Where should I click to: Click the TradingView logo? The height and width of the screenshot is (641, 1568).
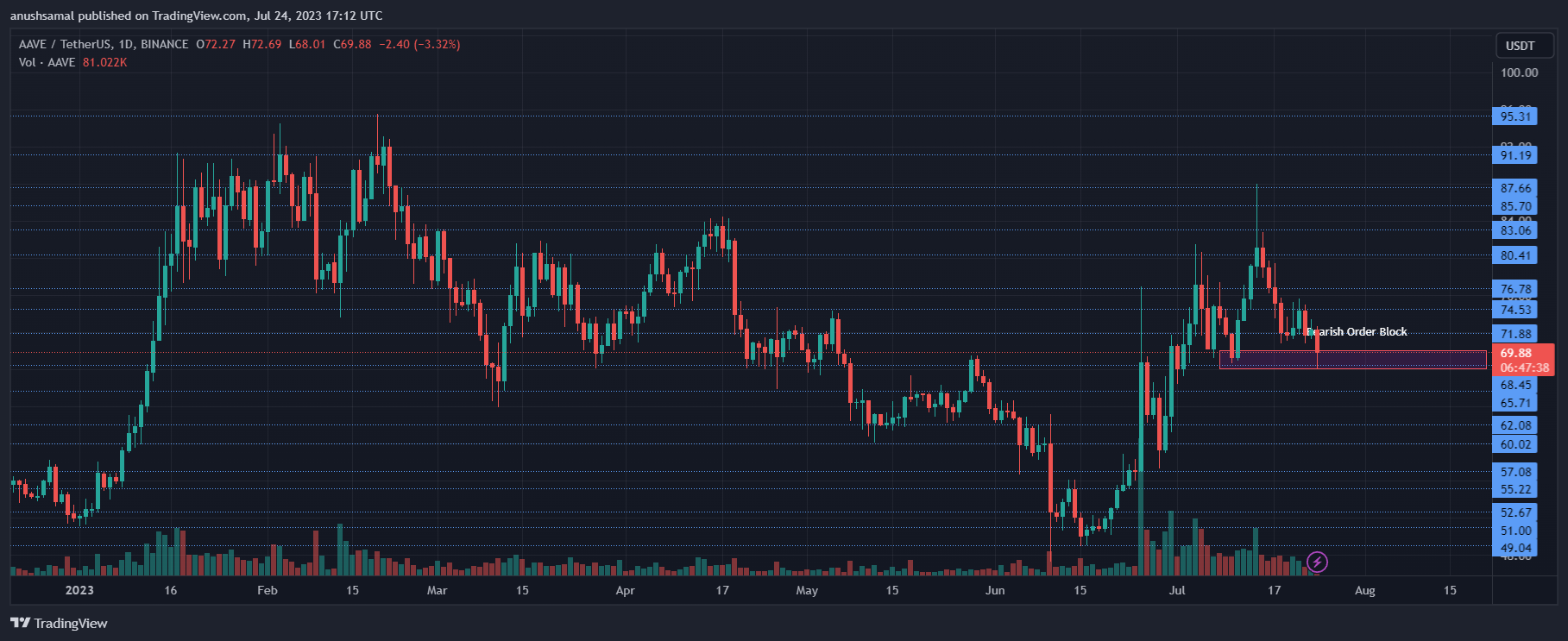click(59, 623)
